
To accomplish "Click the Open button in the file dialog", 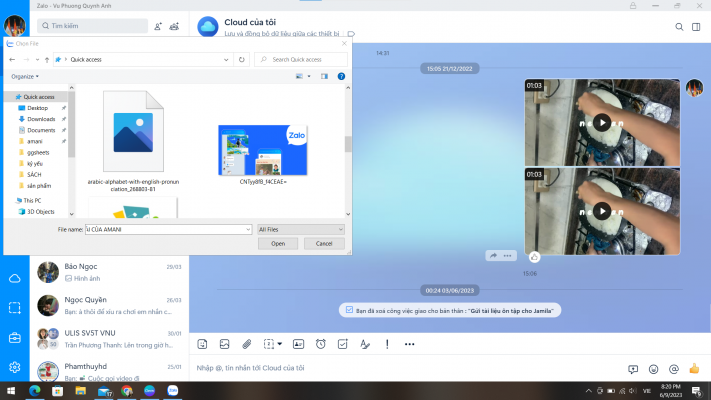I will click(x=278, y=244).
